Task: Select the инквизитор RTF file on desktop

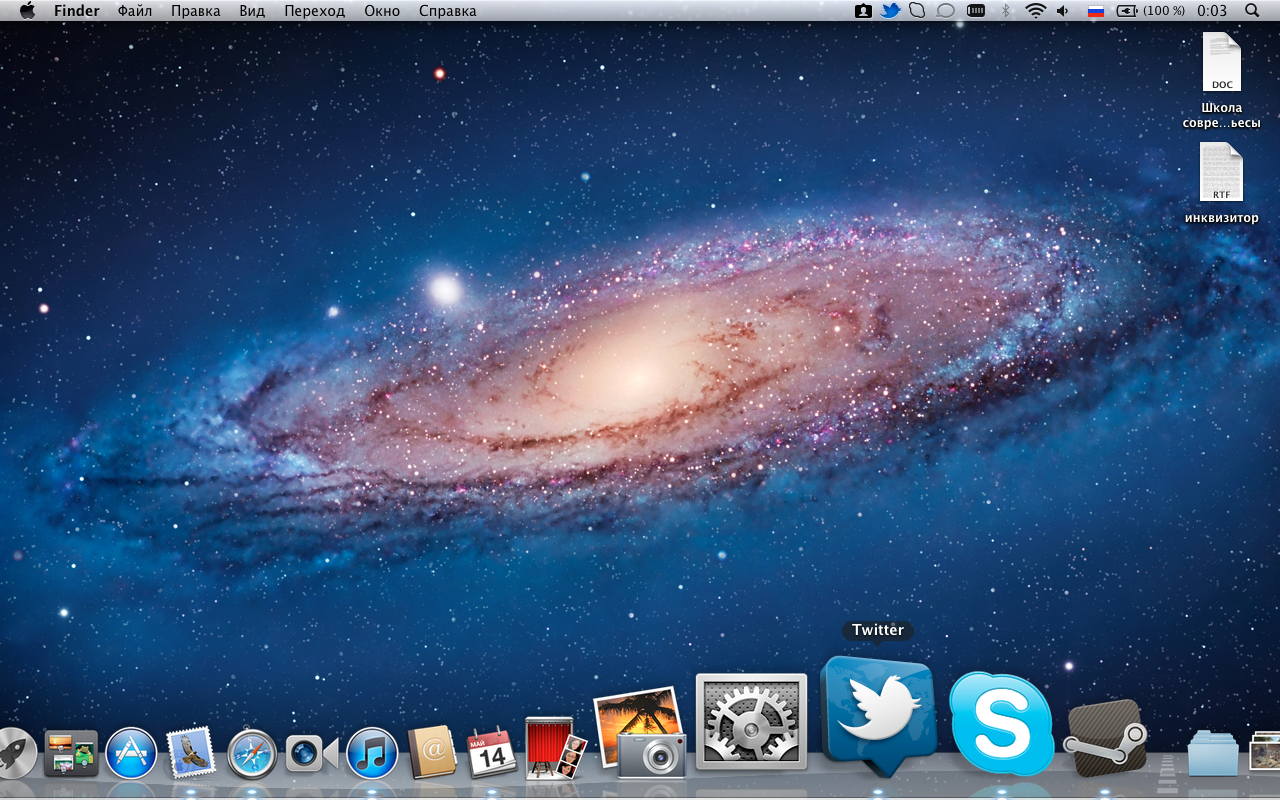Action: (x=1221, y=173)
